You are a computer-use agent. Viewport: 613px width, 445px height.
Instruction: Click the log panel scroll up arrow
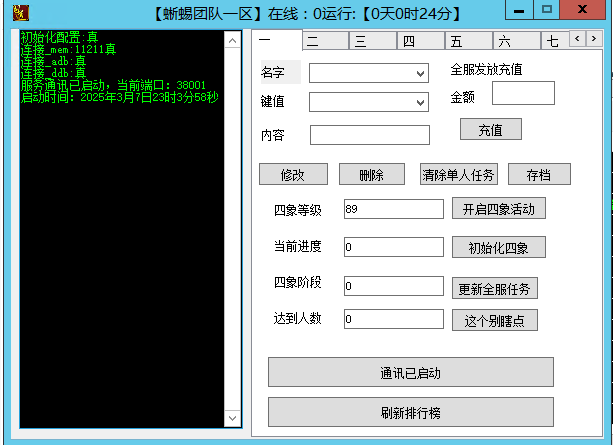[x=233, y=41]
